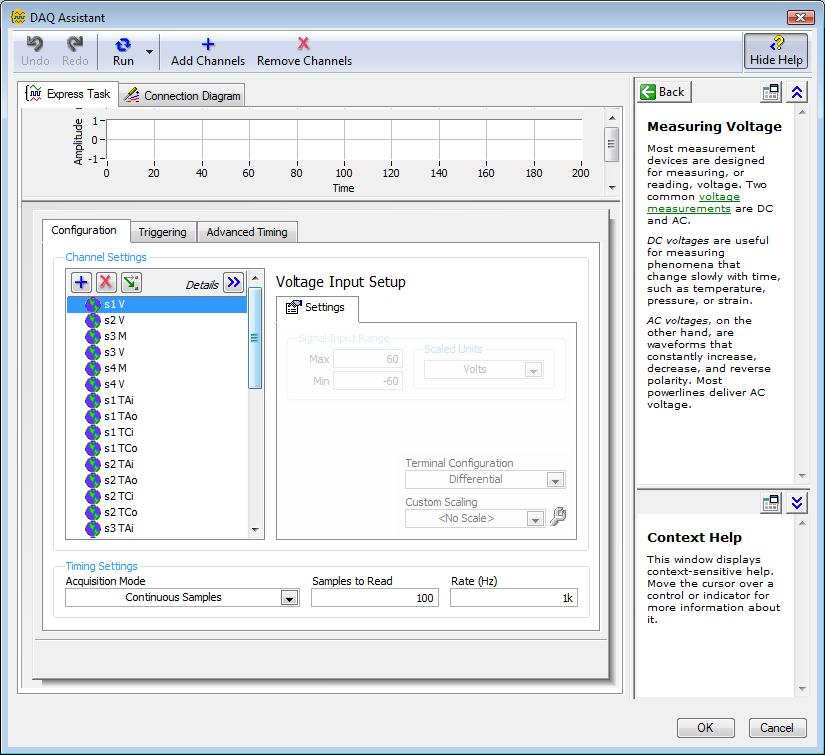
Task: Open the Run options dropdown arrow
Action: pyautogui.click(x=149, y=52)
